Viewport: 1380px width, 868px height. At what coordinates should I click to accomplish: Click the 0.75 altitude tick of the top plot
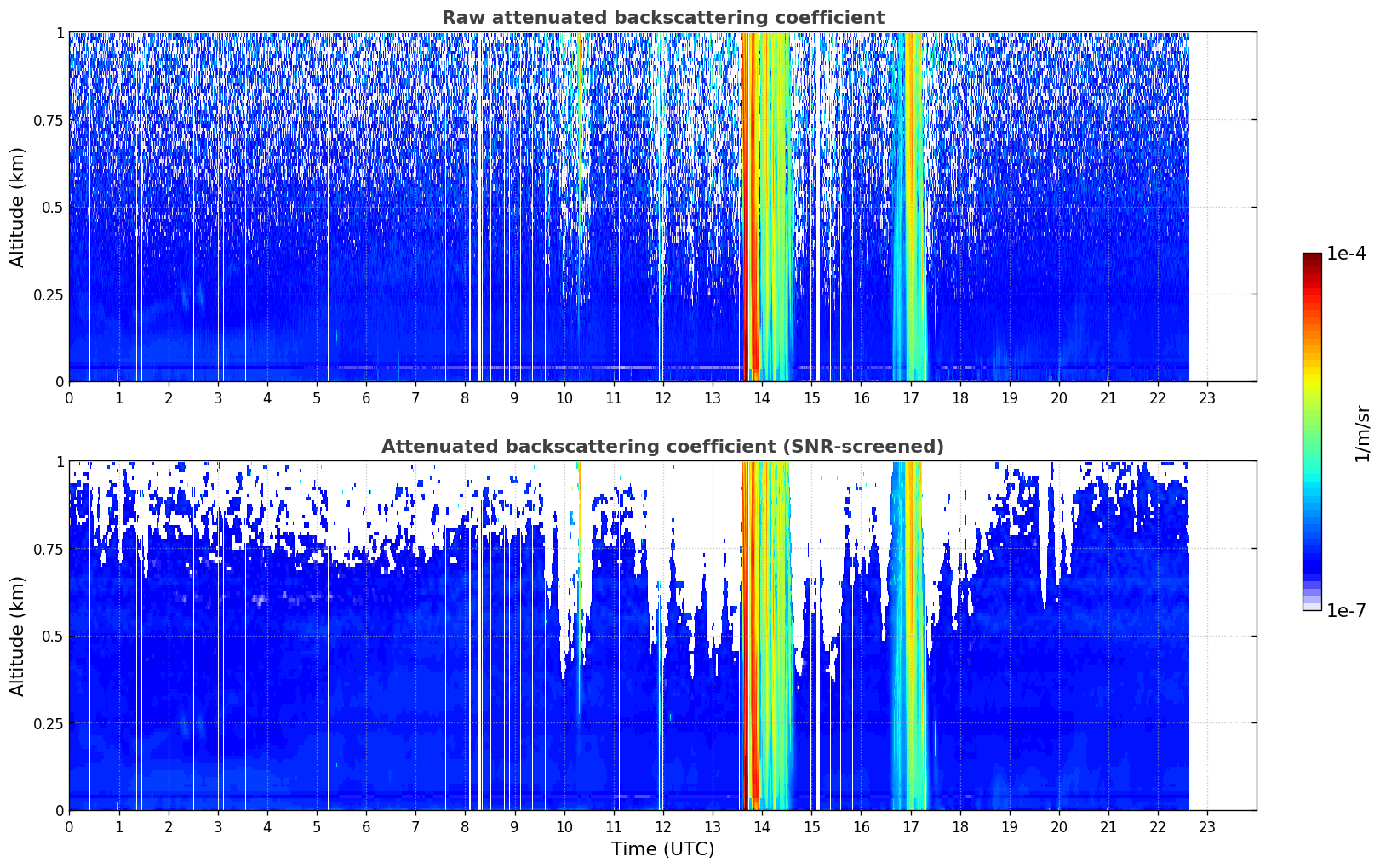click(49, 120)
